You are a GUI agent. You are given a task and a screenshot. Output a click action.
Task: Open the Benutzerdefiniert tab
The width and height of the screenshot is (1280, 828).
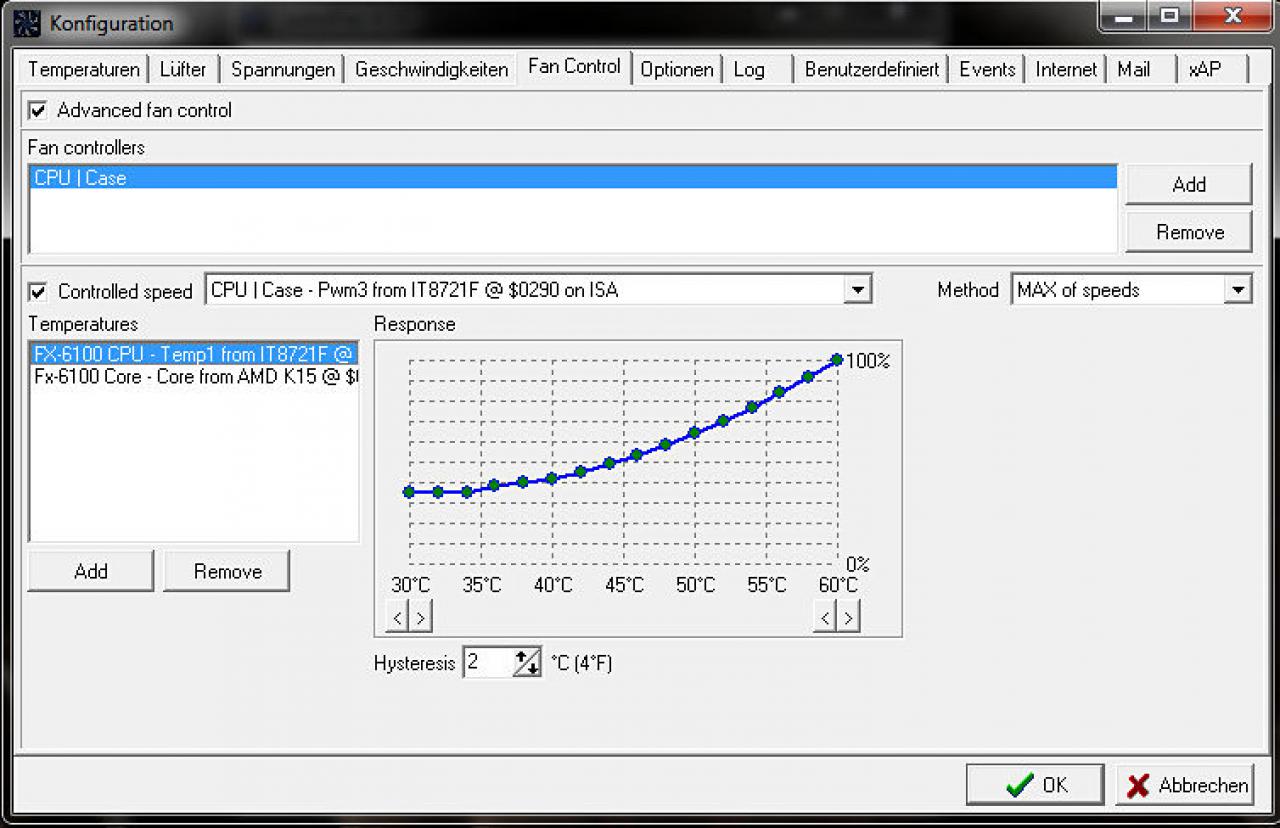coord(872,69)
